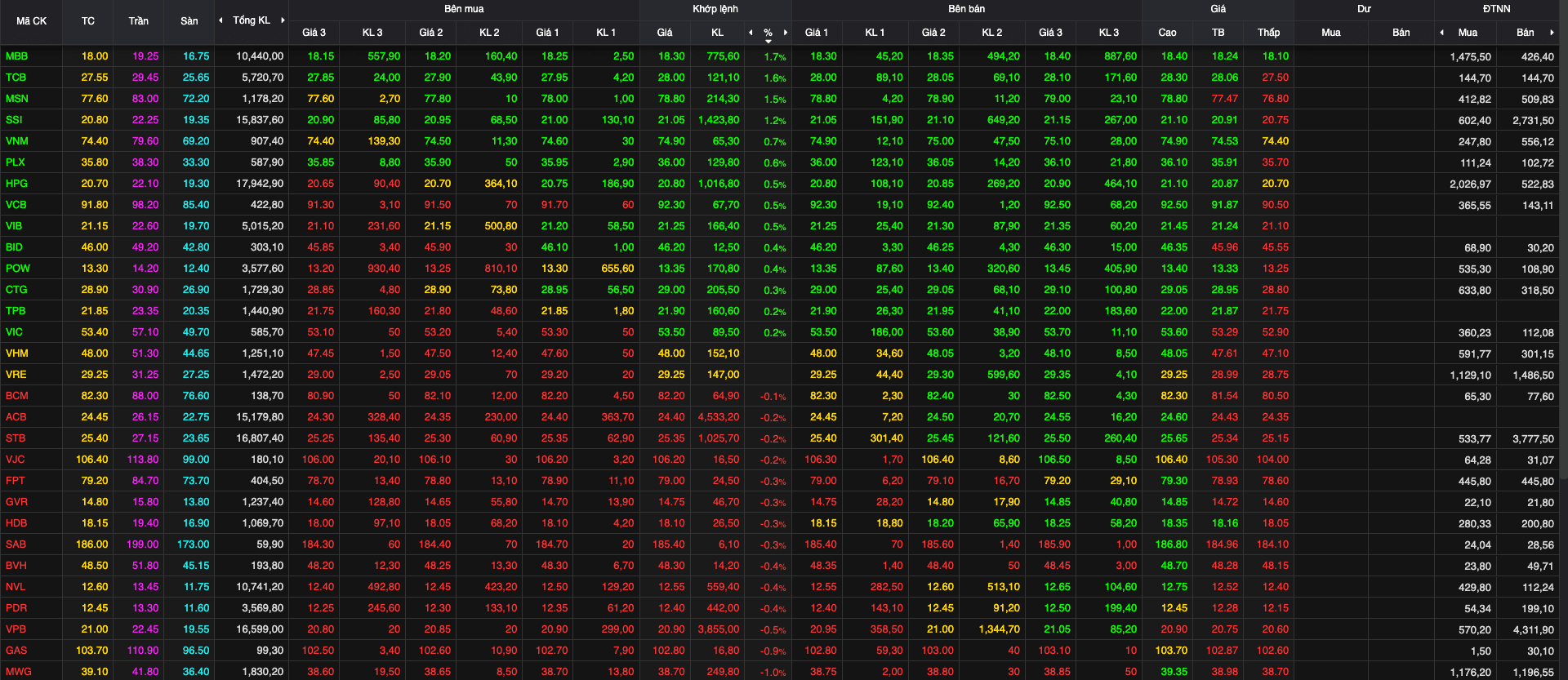Click the Bên mua group header
Viewport: 1568px width, 680px height.
(464, 9)
